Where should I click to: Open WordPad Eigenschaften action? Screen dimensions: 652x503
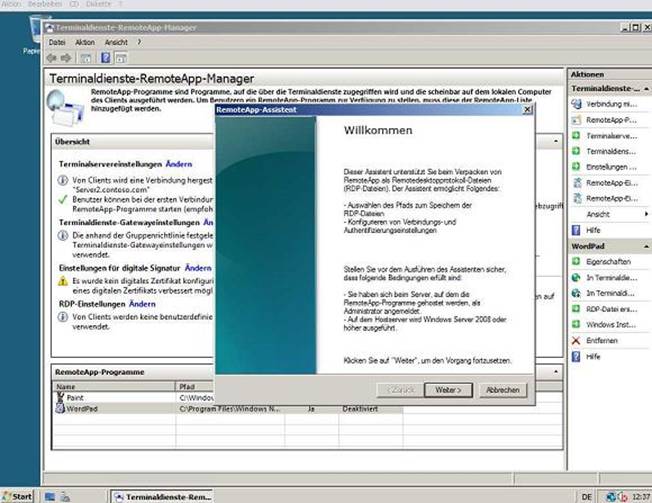610,261
